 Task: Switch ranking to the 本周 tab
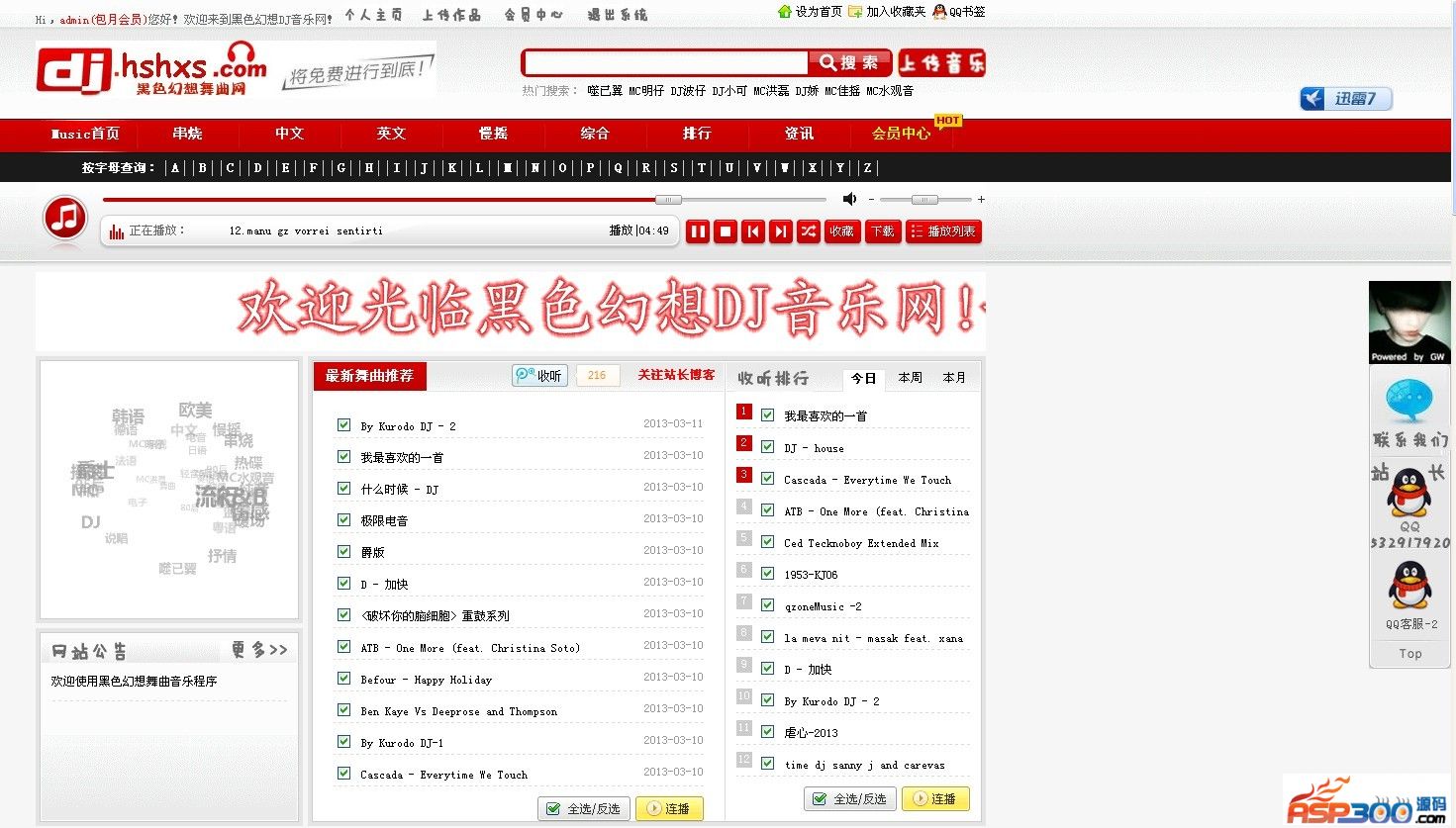point(910,378)
